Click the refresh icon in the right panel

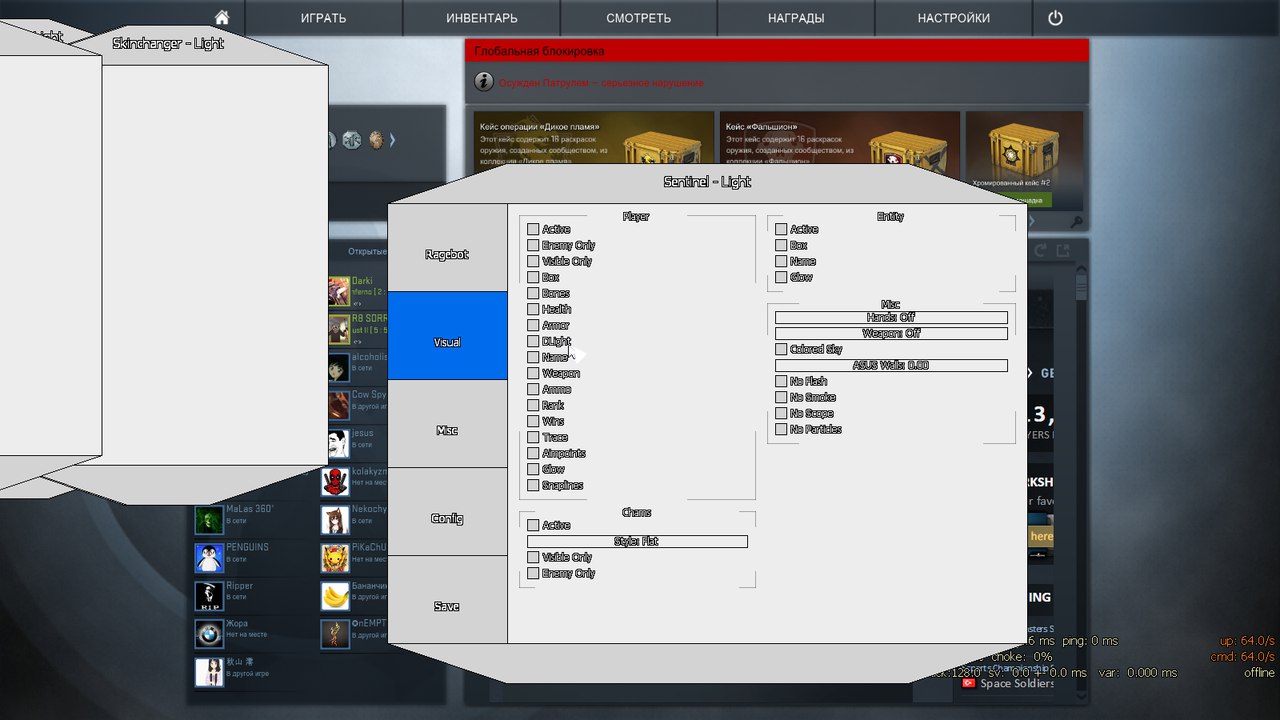pos(1040,251)
